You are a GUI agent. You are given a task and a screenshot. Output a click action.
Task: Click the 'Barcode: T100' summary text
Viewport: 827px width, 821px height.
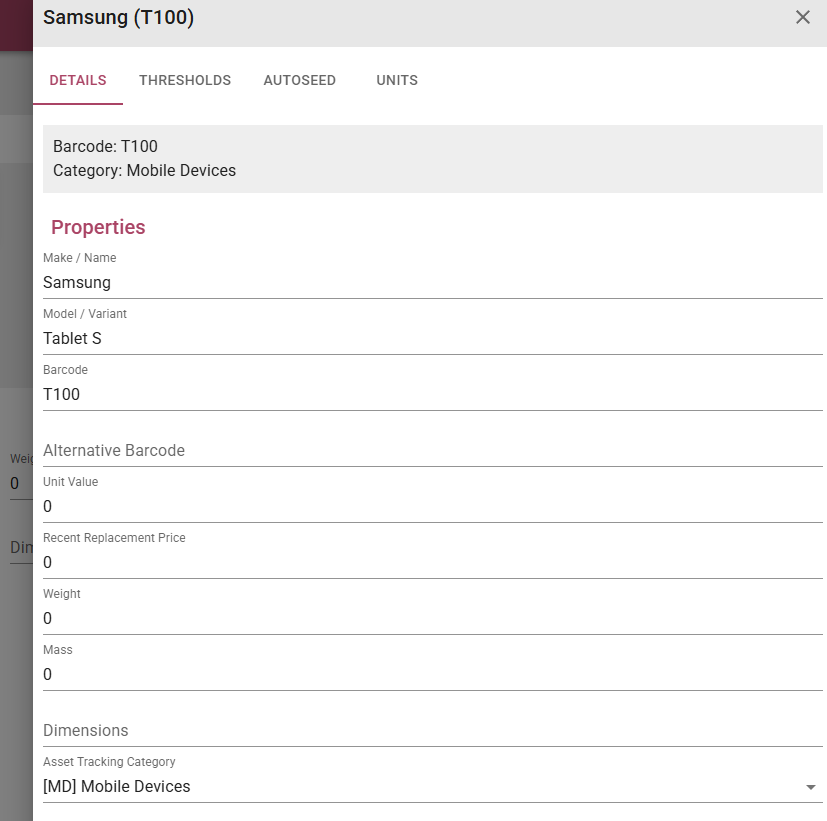point(105,146)
